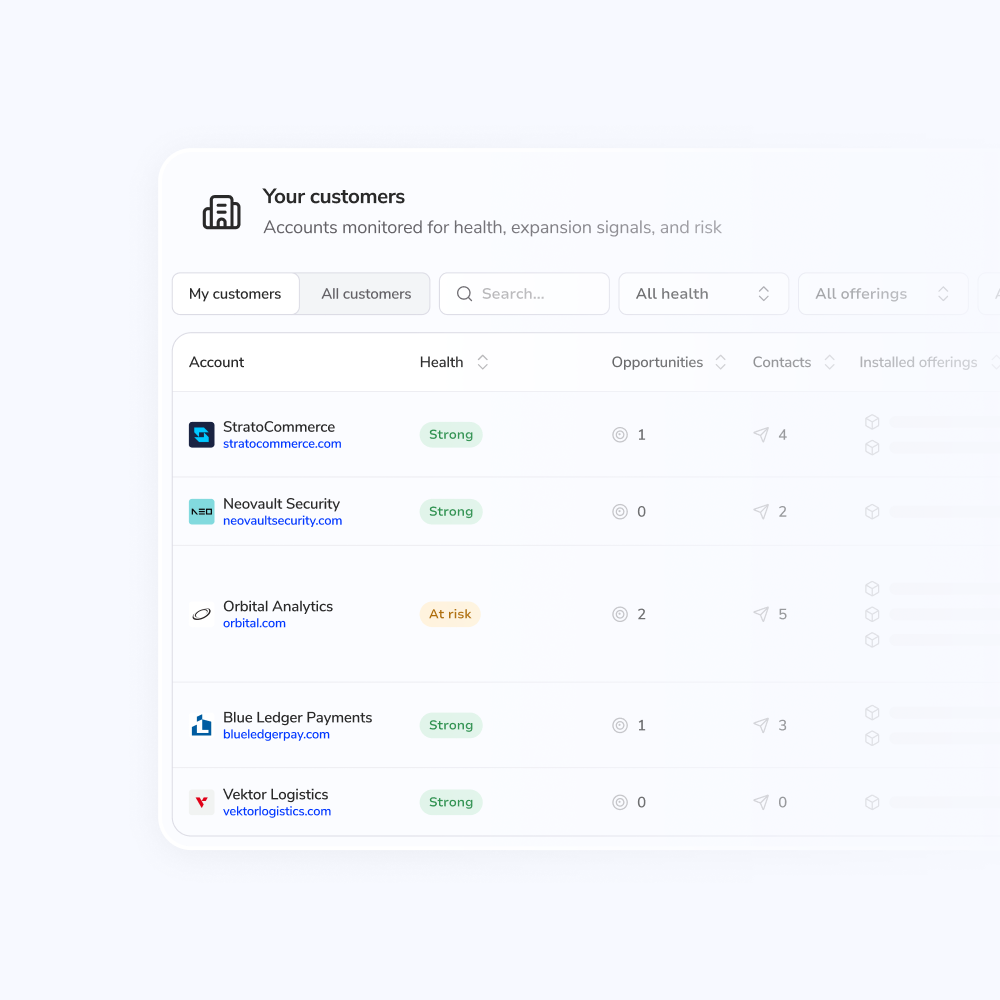The height and width of the screenshot is (1000, 1000).
Task: Click the Neovault Security logo
Action: click(202, 511)
